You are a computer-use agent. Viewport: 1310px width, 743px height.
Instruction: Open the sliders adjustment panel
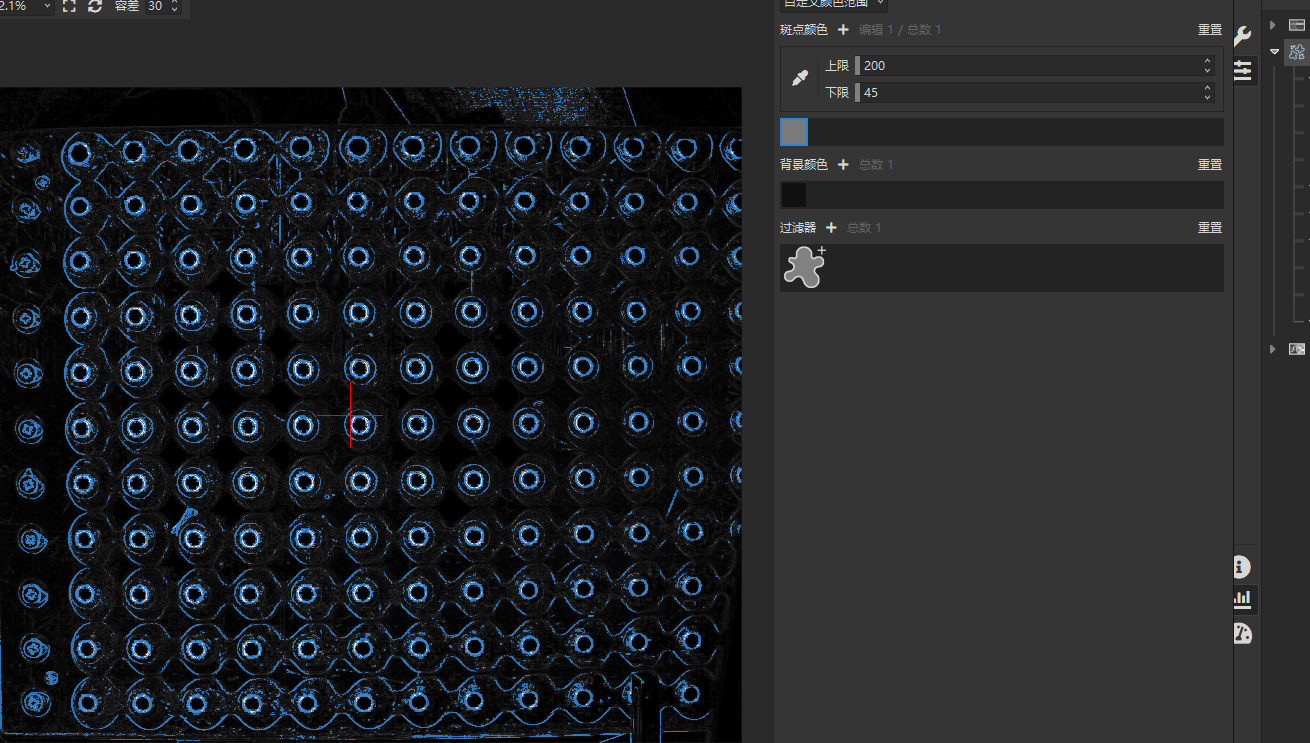[x=1241, y=71]
